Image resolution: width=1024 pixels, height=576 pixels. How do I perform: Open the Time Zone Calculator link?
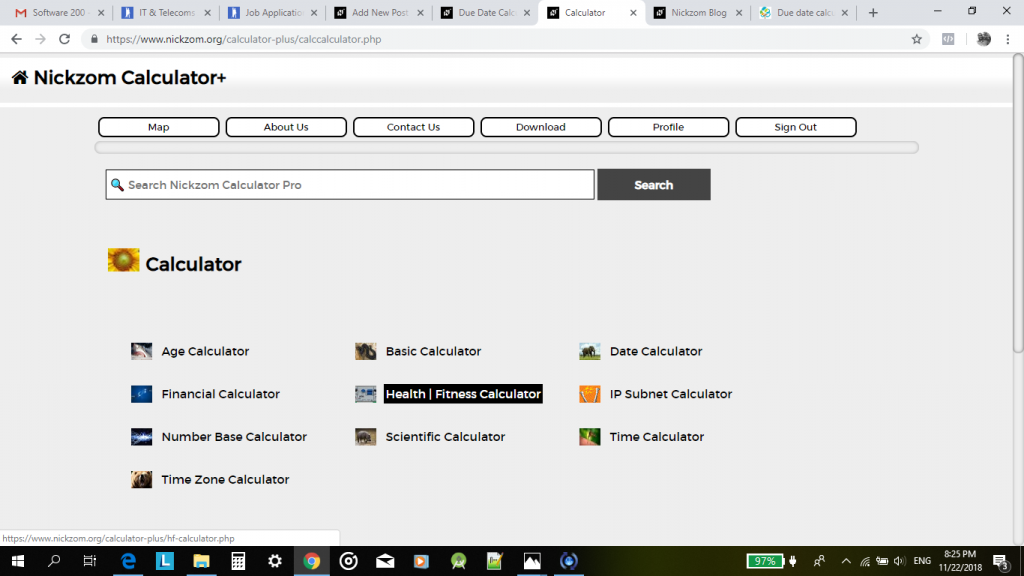pyautogui.click(x=225, y=479)
